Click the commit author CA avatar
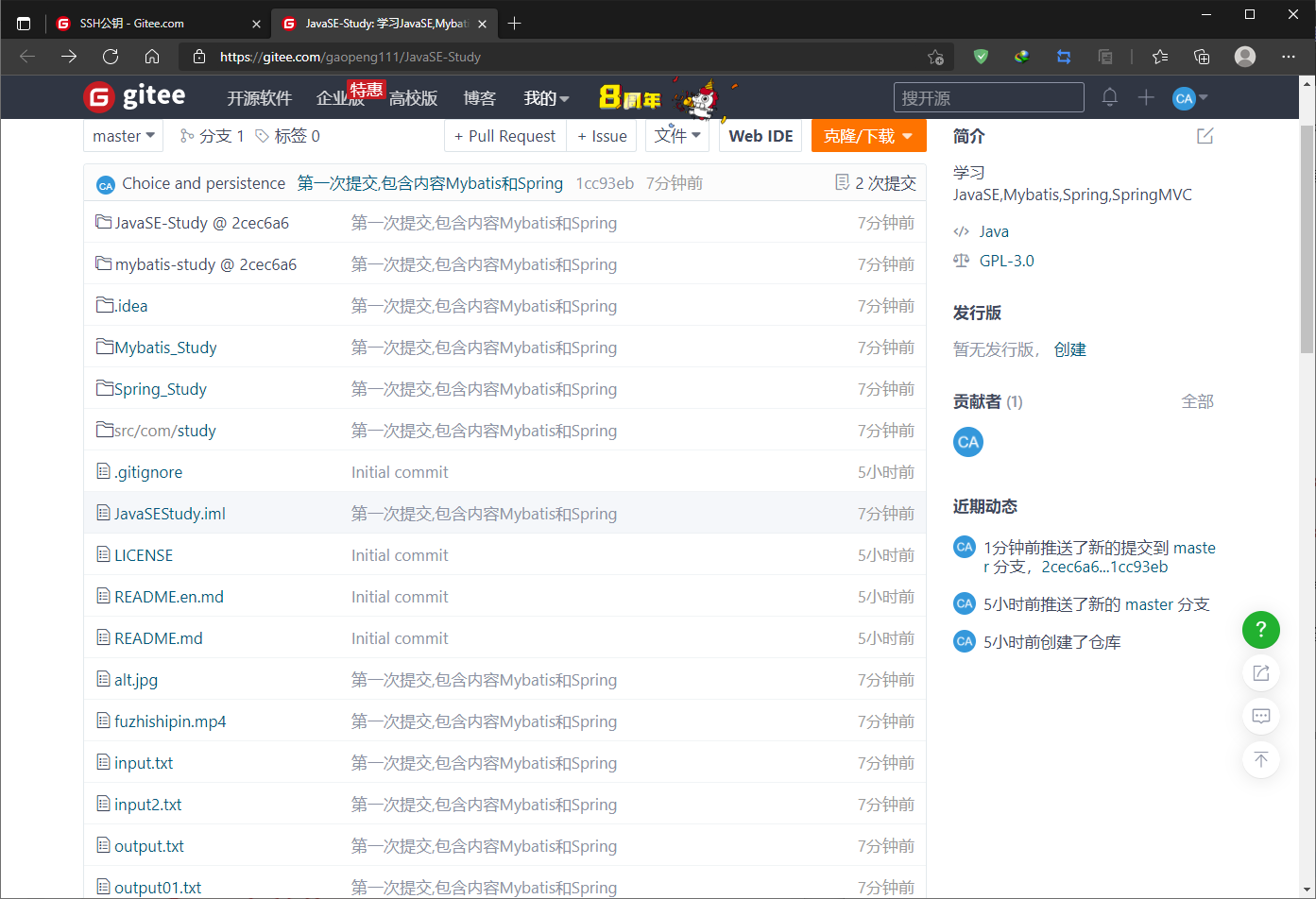1316x899 pixels. (106, 185)
